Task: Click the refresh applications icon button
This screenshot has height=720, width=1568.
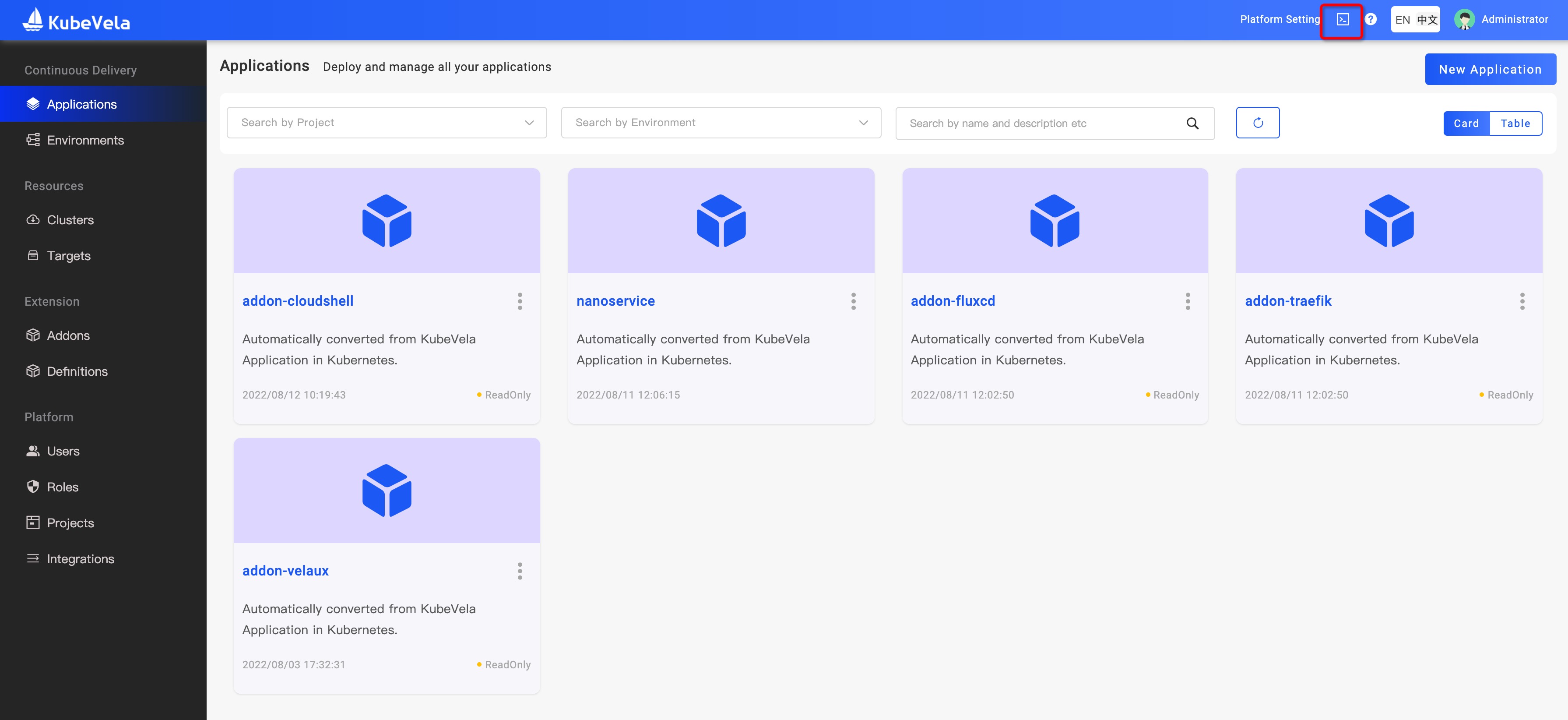Action: 1258,123
